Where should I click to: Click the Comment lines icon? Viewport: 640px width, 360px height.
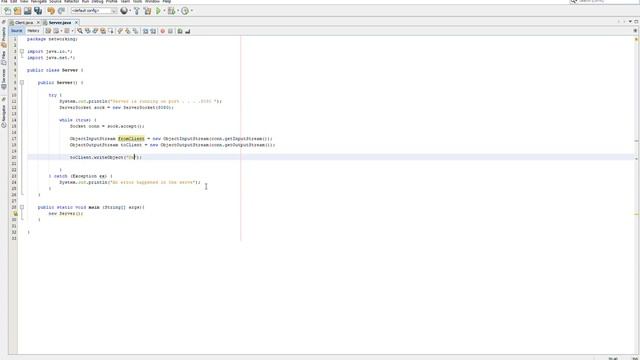pyautogui.click(x=180, y=31)
